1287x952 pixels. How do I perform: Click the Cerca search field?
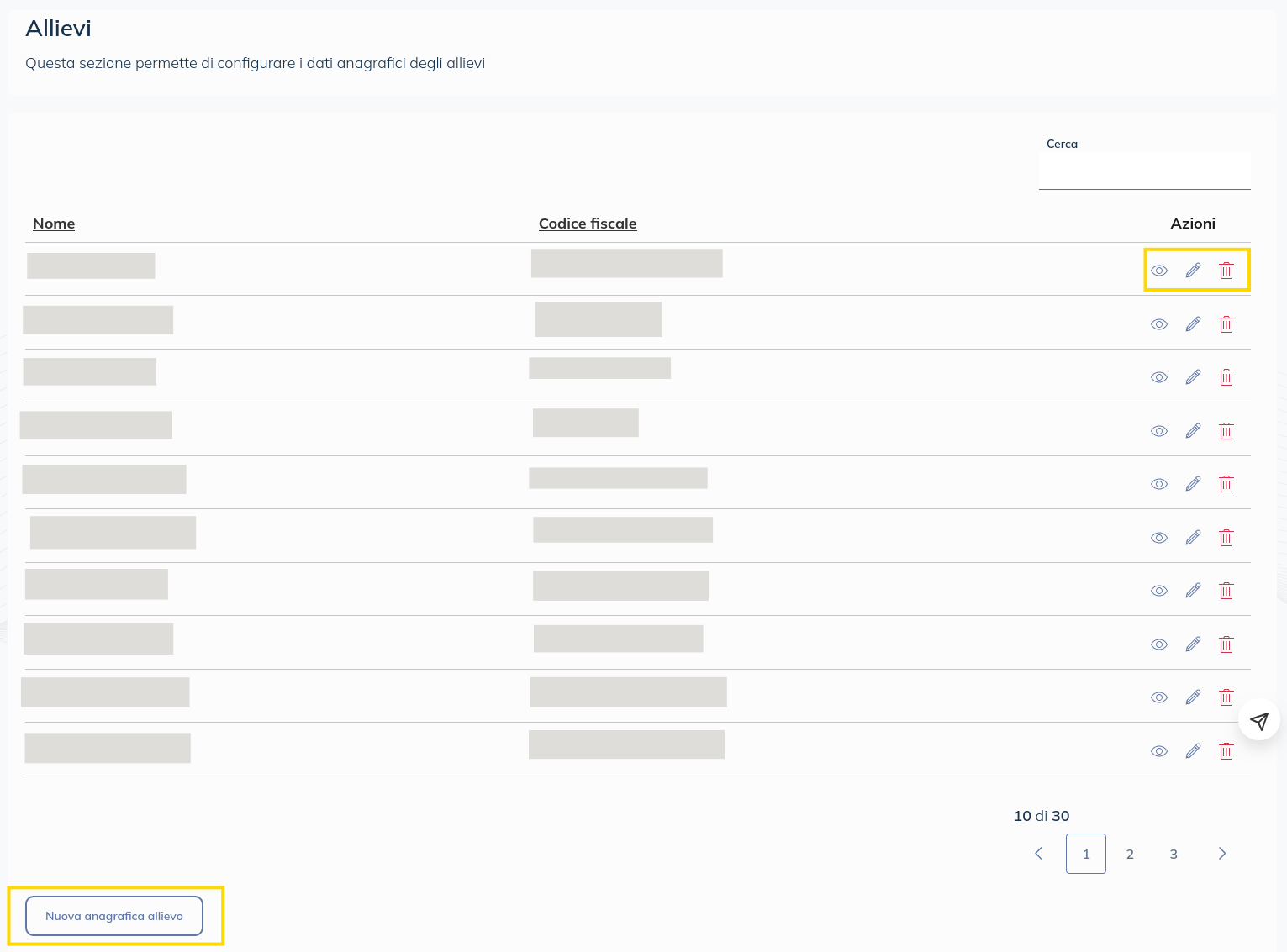pos(1144,172)
